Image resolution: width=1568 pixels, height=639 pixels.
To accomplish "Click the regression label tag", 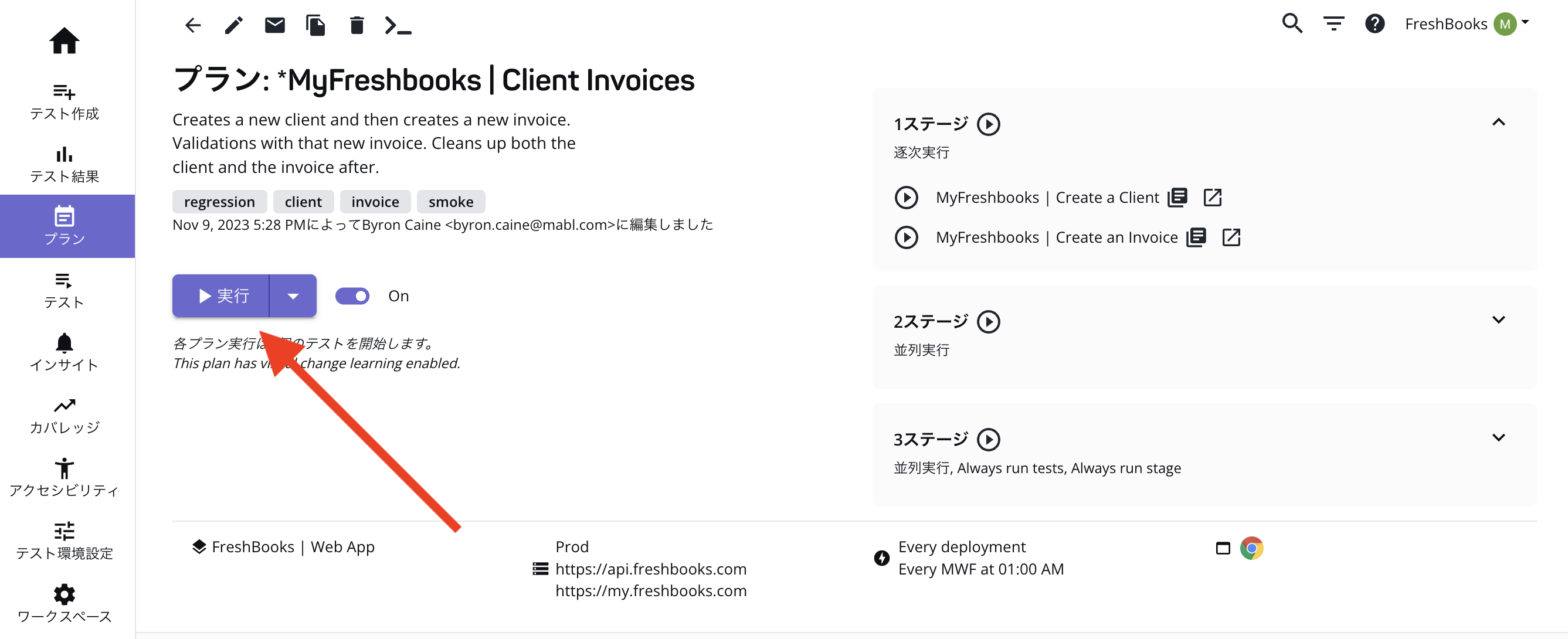I will pyautogui.click(x=219, y=202).
